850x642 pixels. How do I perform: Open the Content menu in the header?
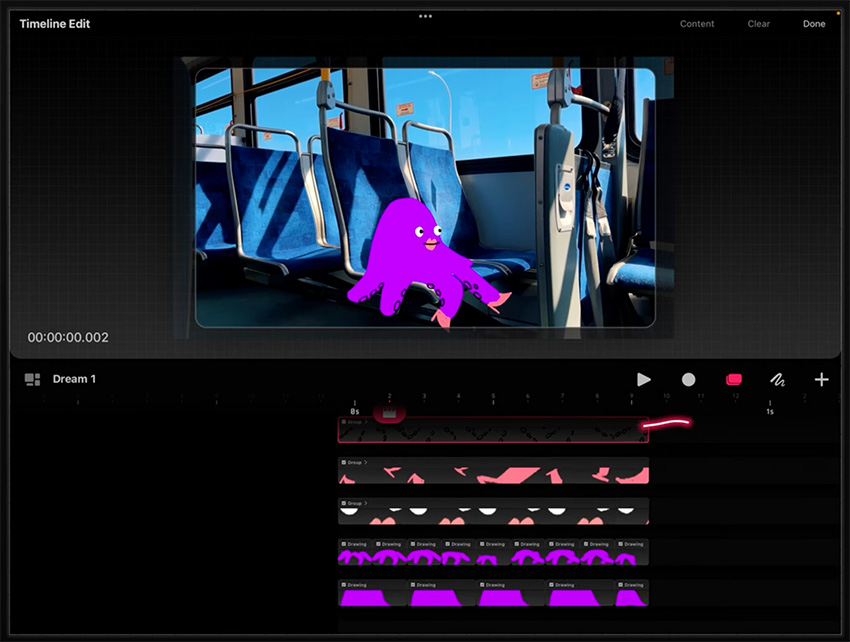tap(697, 24)
